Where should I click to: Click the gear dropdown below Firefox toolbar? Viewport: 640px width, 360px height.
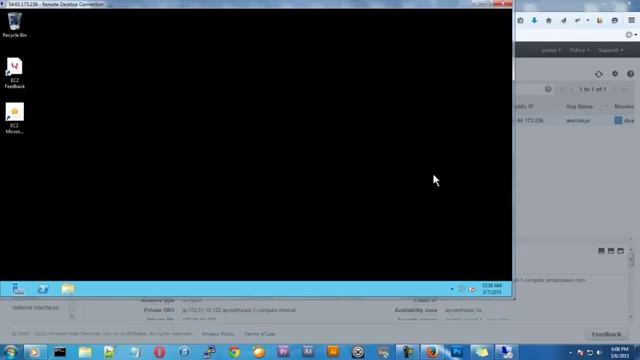631,35
